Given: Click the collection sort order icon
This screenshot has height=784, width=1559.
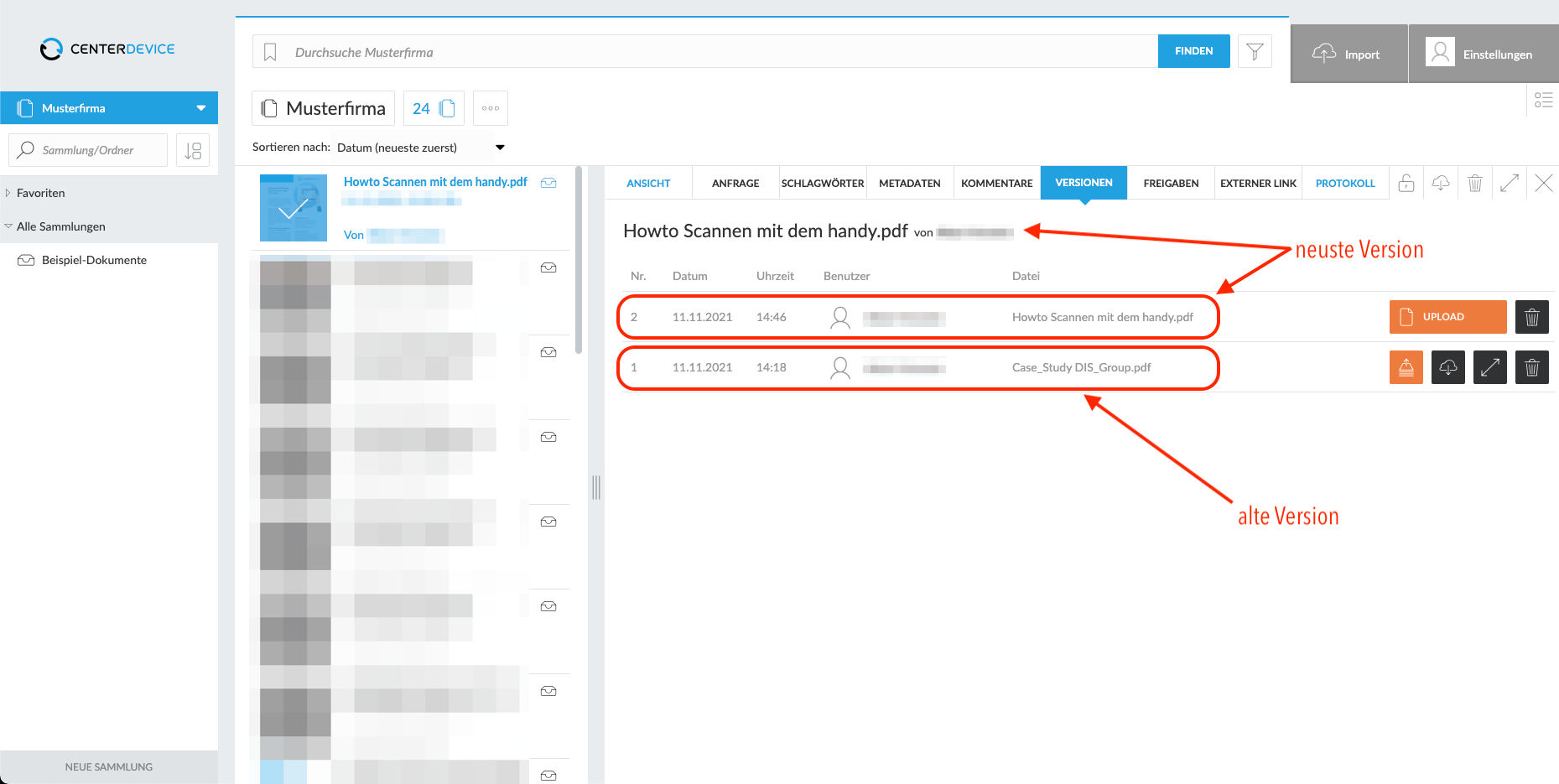Looking at the screenshot, I should pos(193,150).
